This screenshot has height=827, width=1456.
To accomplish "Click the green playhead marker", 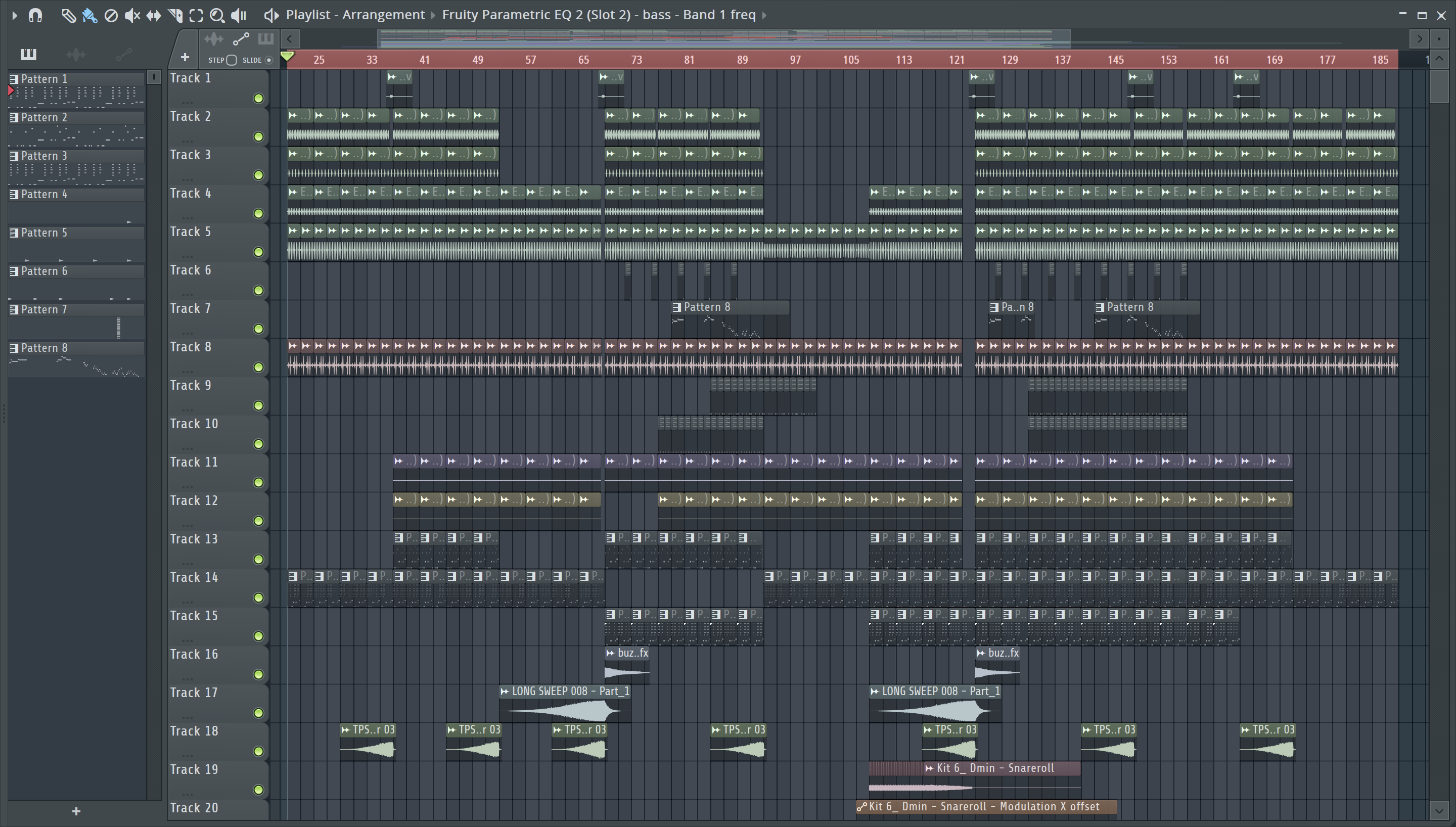I will click(287, 57).
